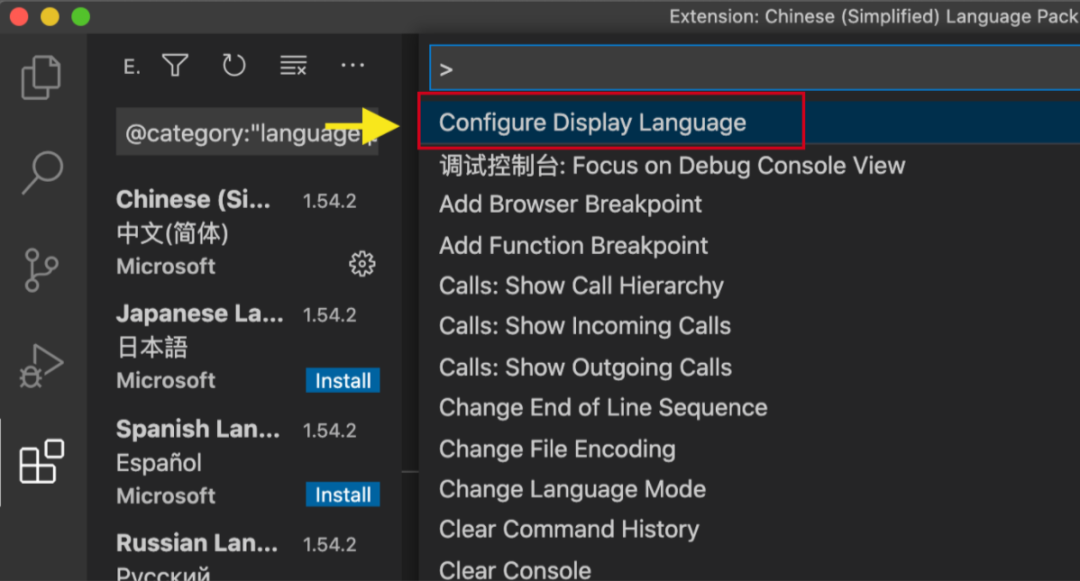Image resolution: width=1080 pixels, height=581 pixels.
Task: Choose Add Function Breakpoint command
Action: tap(749, 245)
